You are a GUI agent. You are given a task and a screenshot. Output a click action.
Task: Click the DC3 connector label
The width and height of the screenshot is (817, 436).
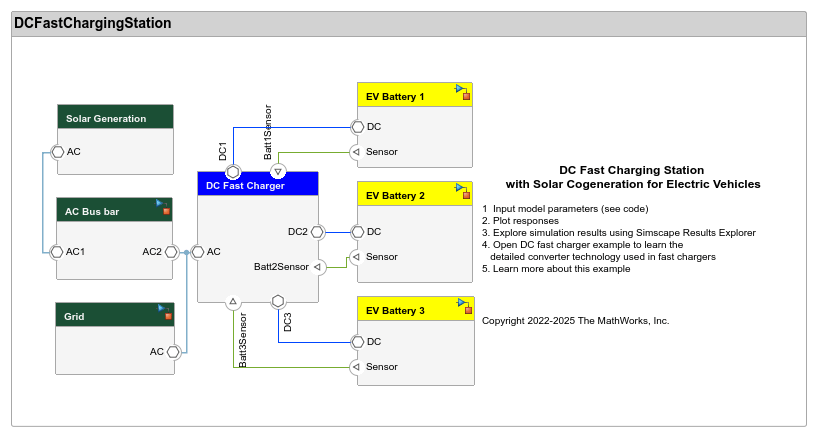pyautogui.click(x=287, y=322)
